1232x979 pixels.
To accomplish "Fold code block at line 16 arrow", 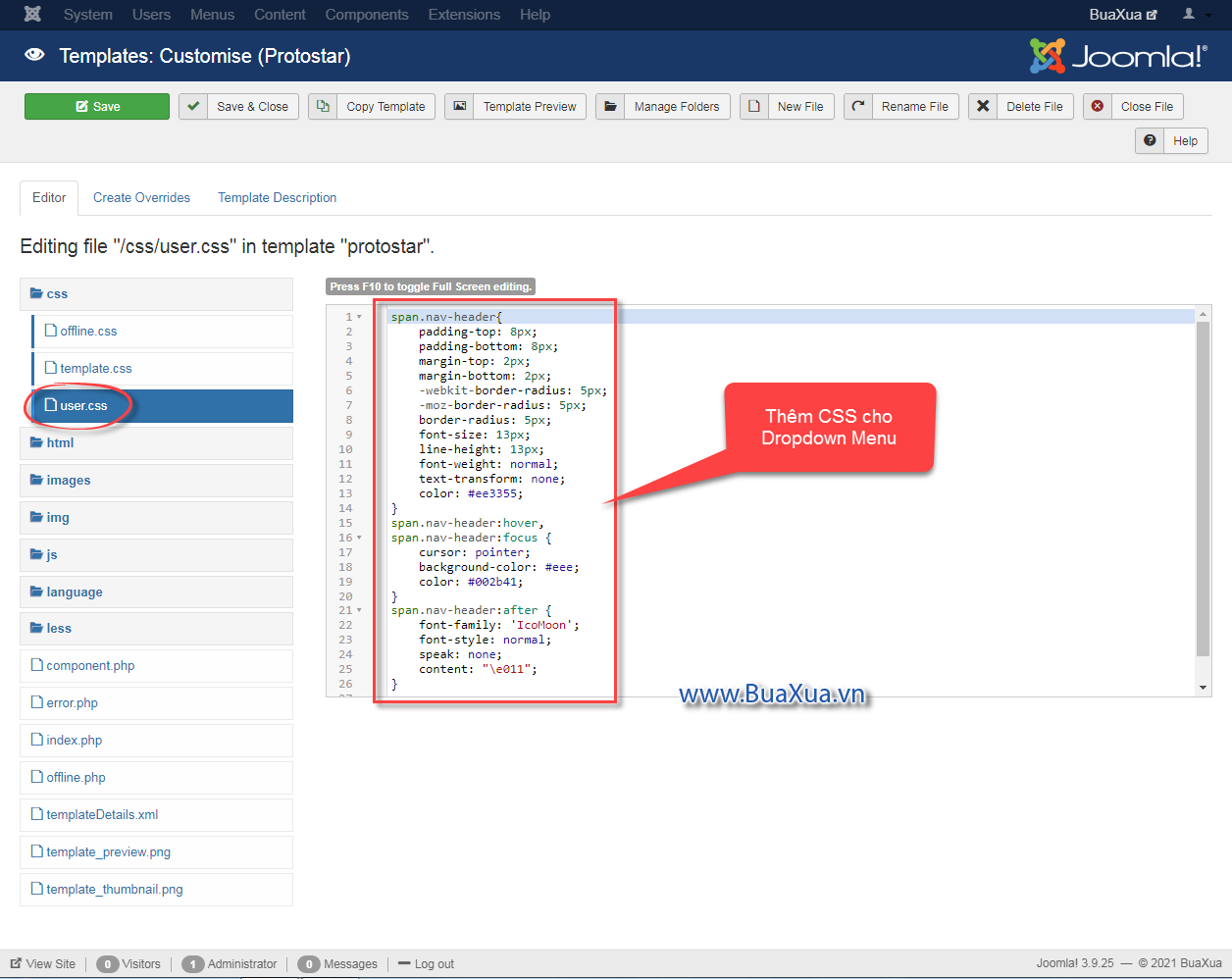I will coord(359,538).
